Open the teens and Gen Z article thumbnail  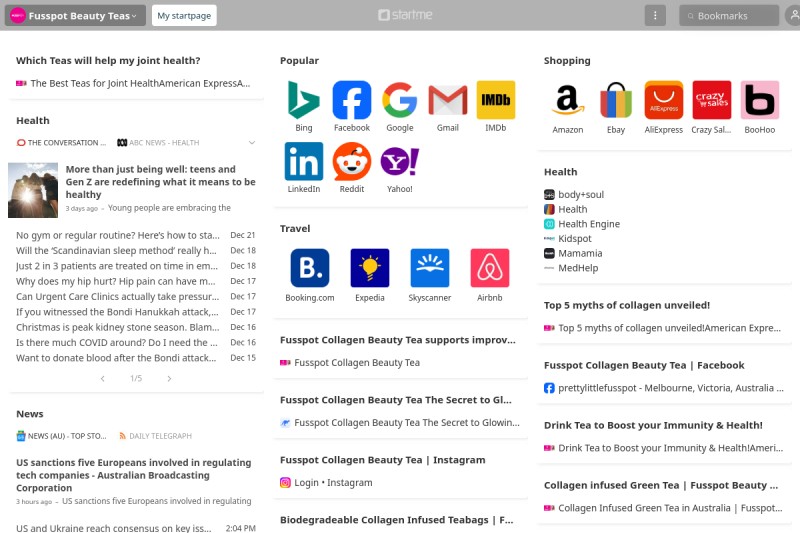[33, 190]
